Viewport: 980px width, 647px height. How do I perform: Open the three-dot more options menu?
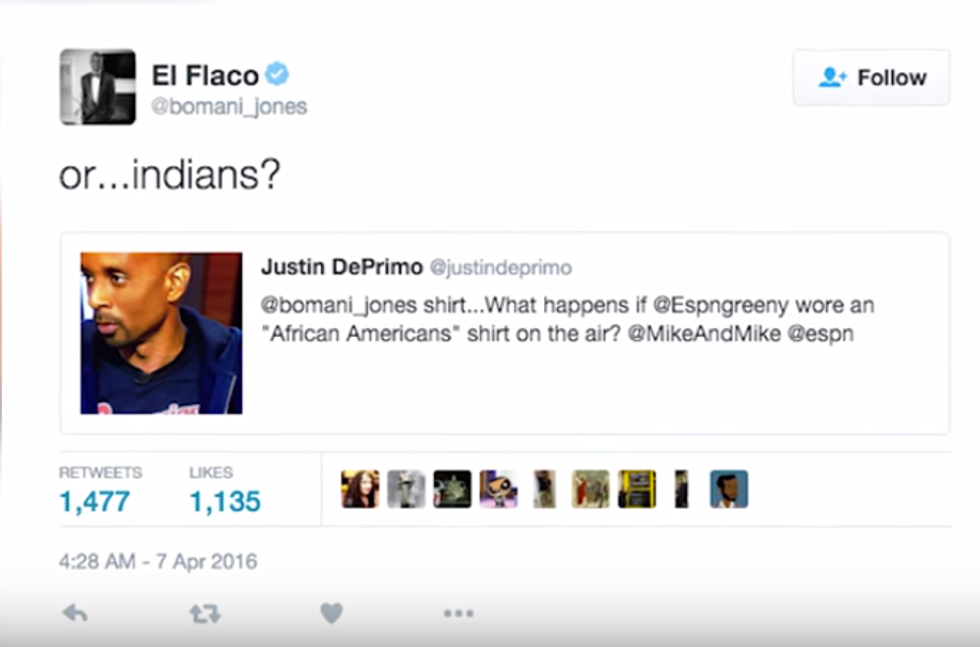coord(458,613)
